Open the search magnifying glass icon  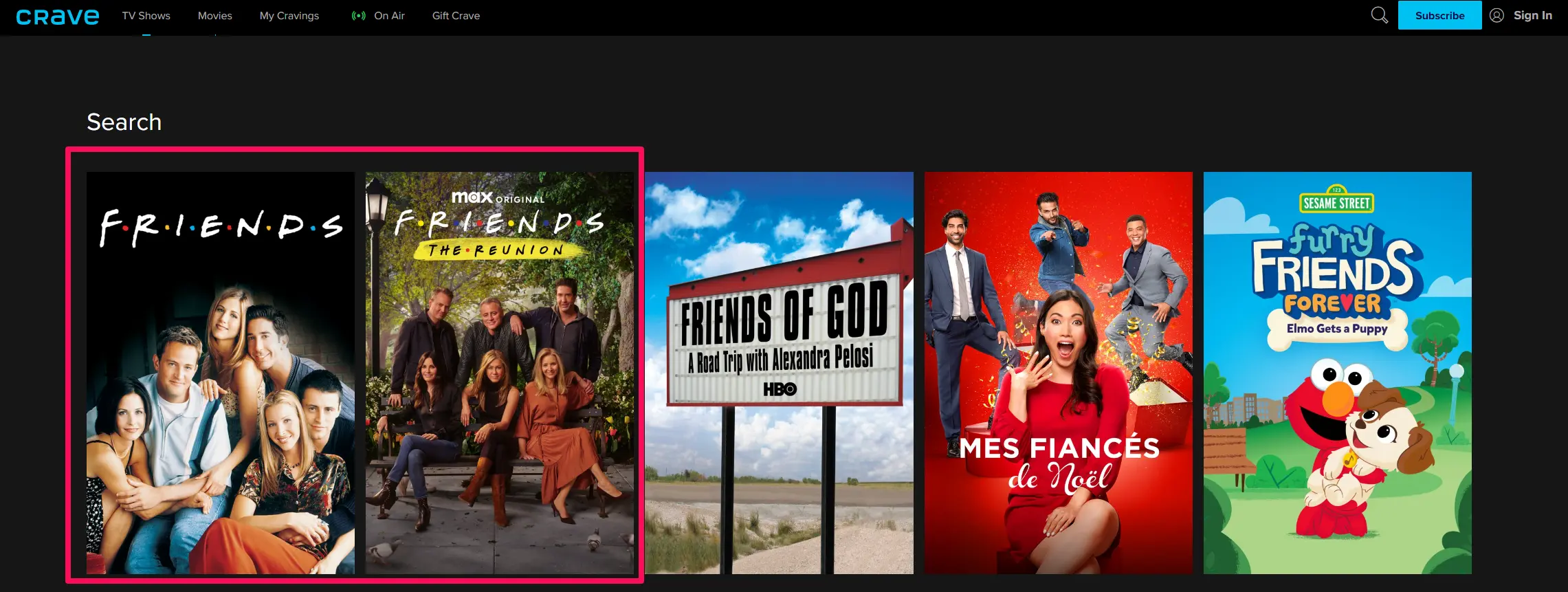tap(1379, 15)
